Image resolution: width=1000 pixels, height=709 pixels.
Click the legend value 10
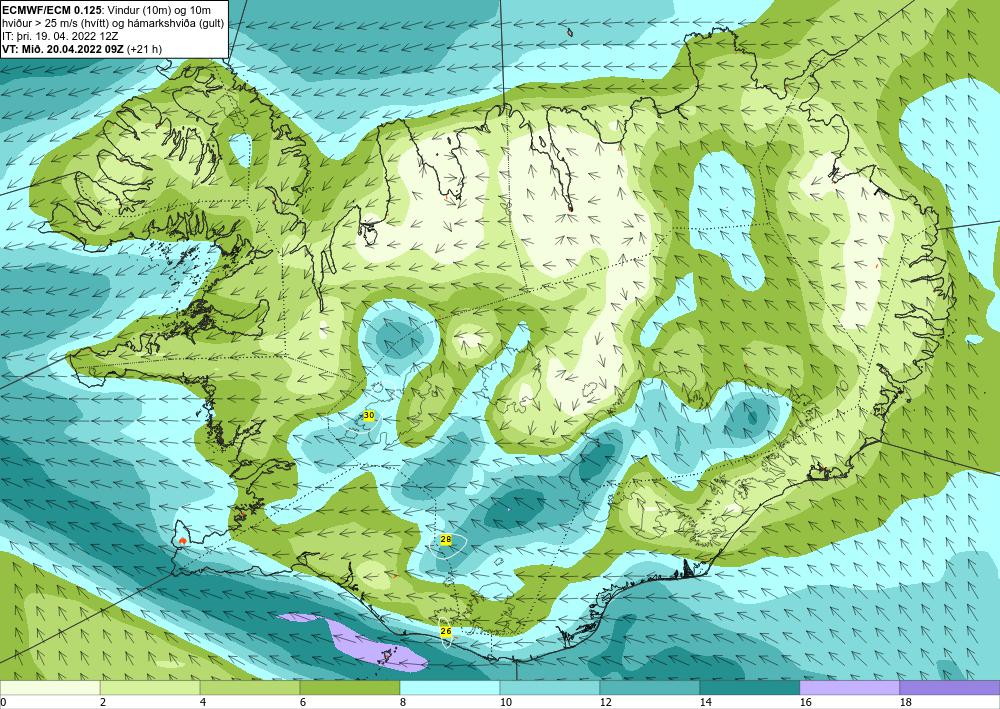pyautogui.click(x=505, y=702)
